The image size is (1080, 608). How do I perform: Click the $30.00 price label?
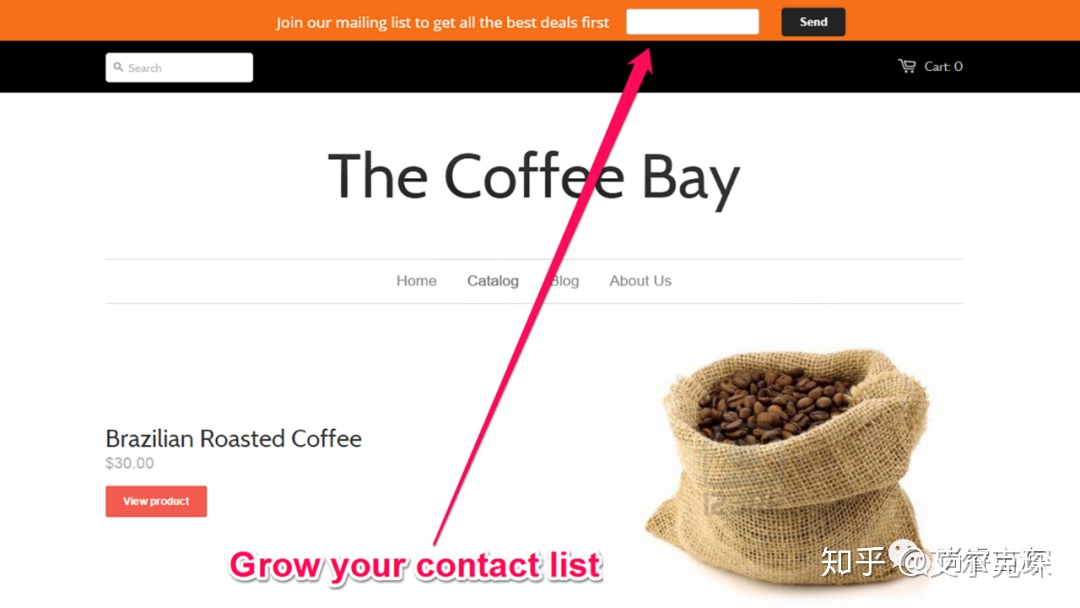pyautogui.click(x=129, y=463)
